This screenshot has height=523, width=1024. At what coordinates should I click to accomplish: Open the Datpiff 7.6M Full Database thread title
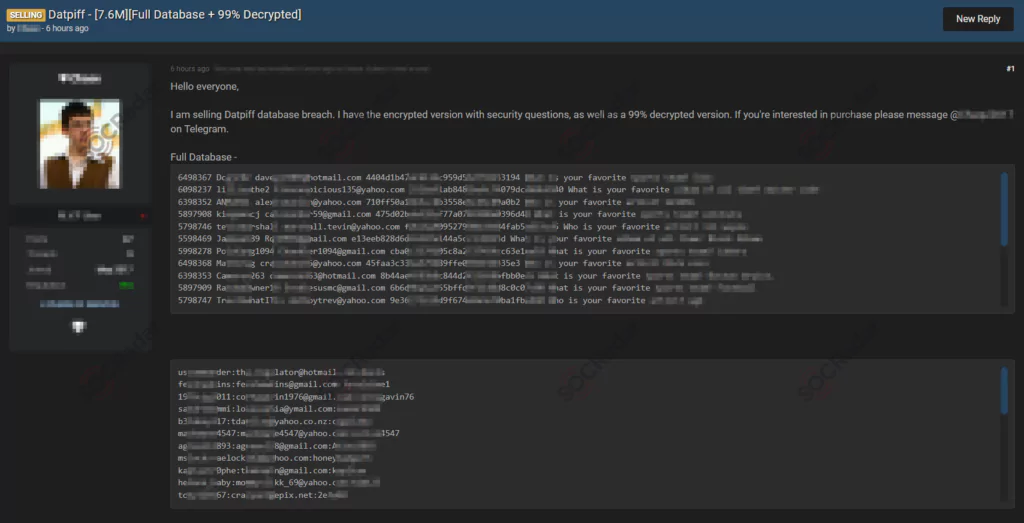[x=175, y=14]
